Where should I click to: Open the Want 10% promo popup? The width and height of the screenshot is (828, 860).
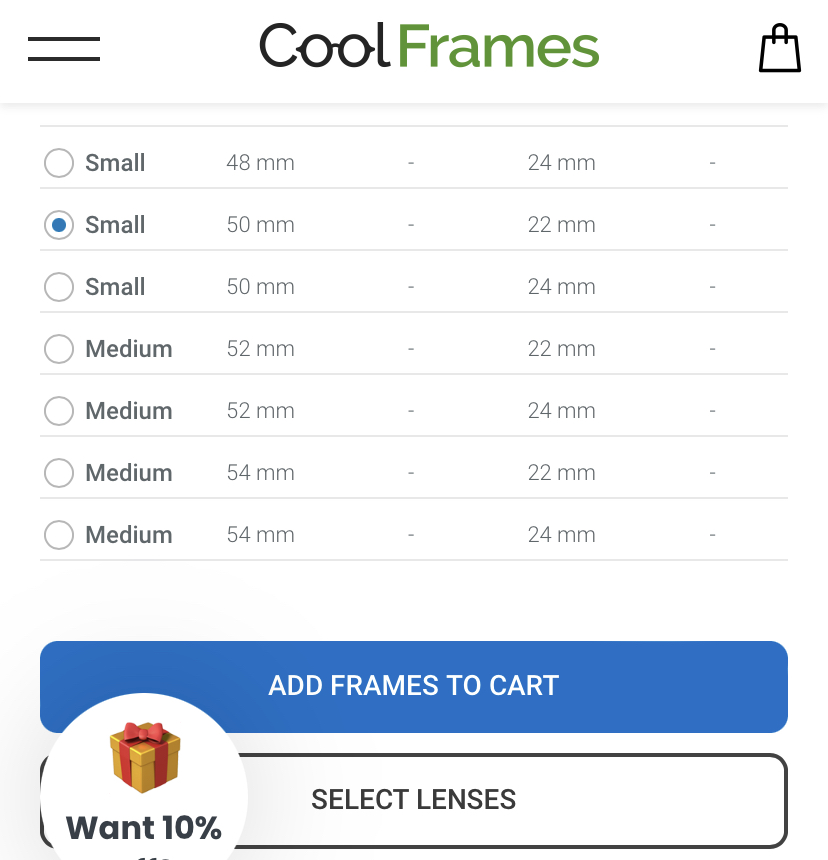[x=144, y=827]
